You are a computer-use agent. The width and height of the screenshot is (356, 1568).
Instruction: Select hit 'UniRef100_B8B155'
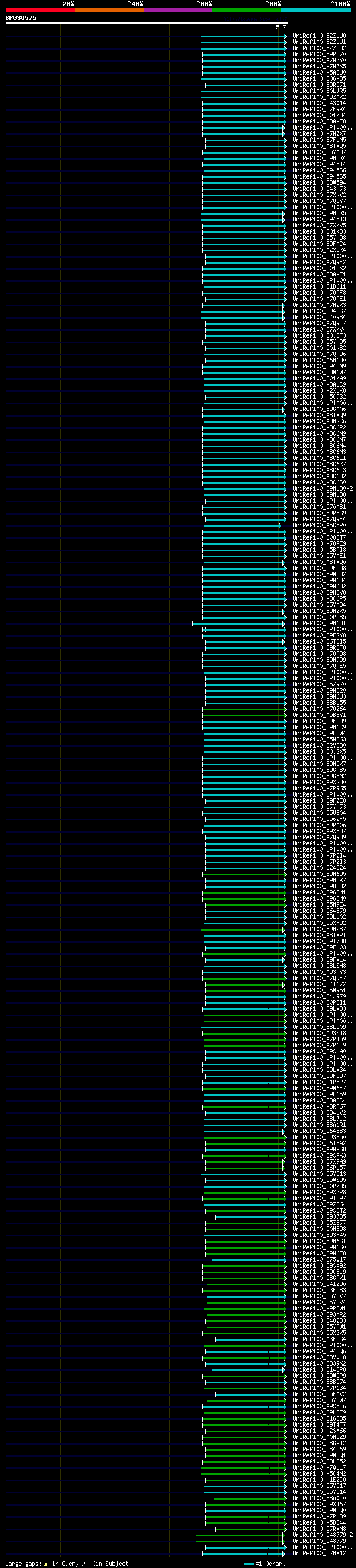319,703
